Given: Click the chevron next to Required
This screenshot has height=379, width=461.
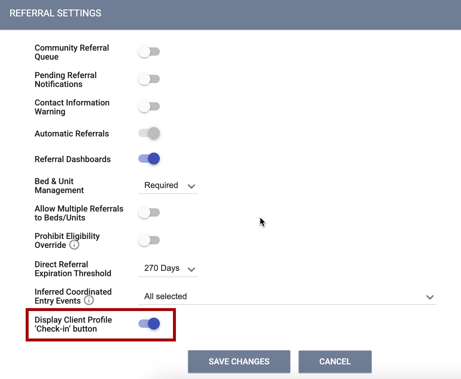Looking at the screenshot, I should (191, 186).
